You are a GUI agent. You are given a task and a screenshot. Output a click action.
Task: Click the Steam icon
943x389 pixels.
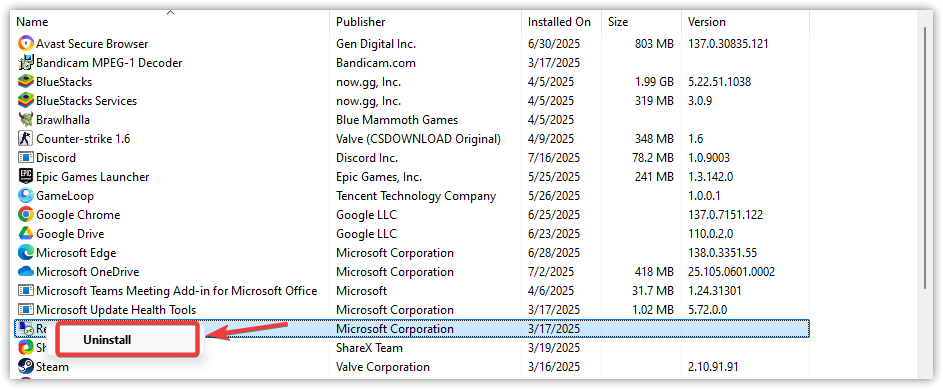[26, 366]
